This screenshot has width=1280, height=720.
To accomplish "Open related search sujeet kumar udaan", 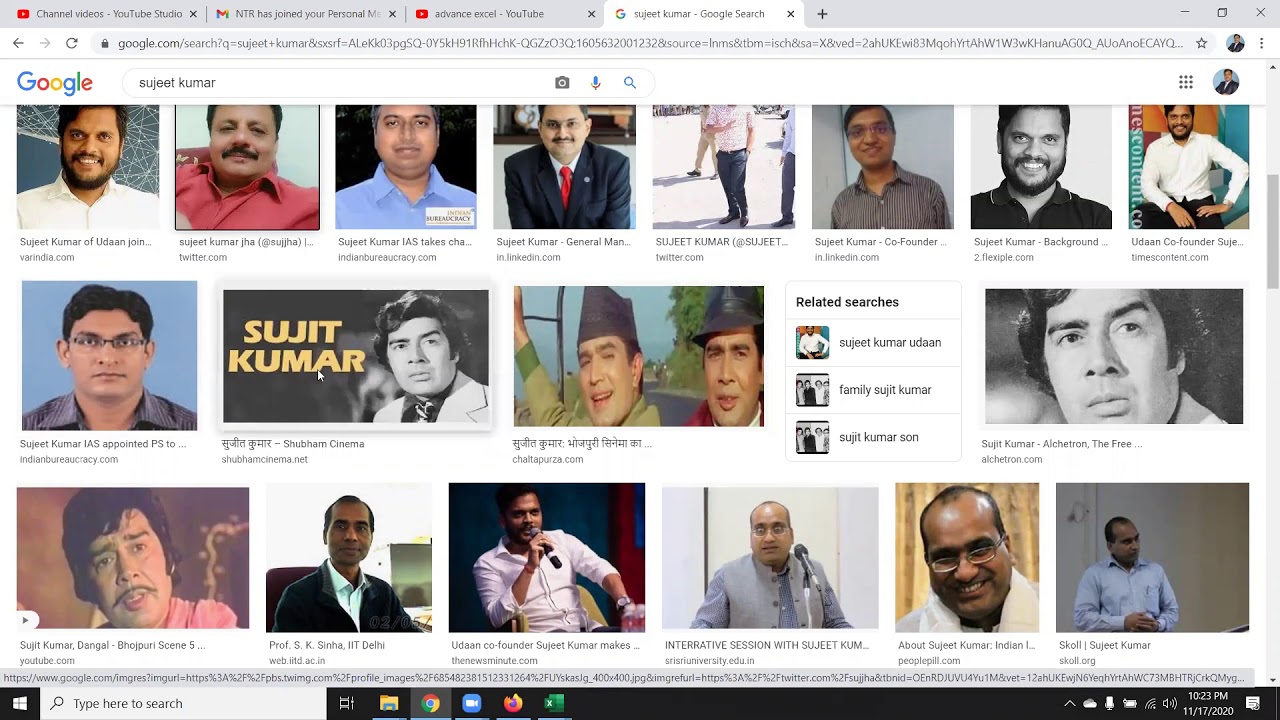I will [x=873, y=343].
